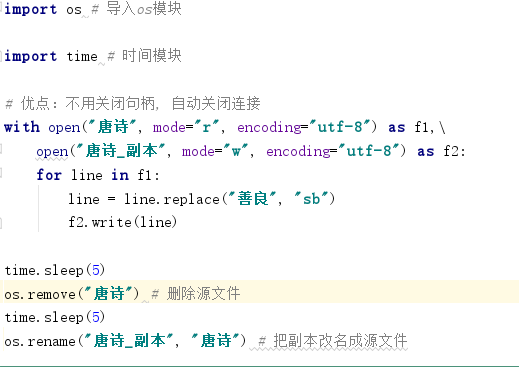Click "os.rename" call
Image resolution: width=519 pixels, height=370 pixels.
pyautogui.click(x=40, y=341)
